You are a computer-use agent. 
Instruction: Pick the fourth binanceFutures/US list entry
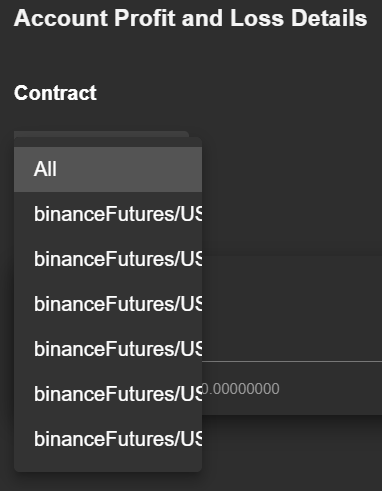(x=108, y=349)
